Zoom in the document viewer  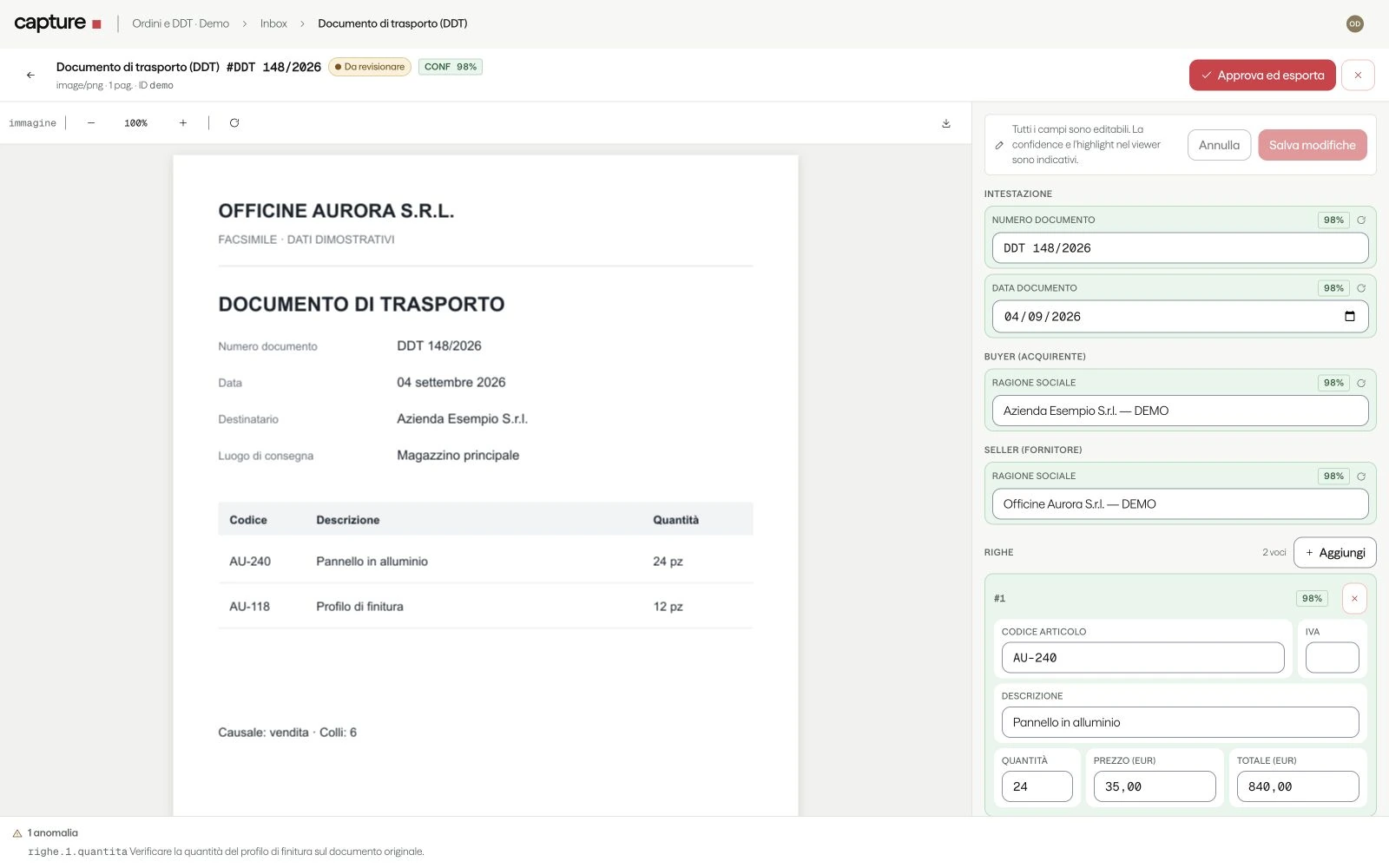tap(183, 123)
